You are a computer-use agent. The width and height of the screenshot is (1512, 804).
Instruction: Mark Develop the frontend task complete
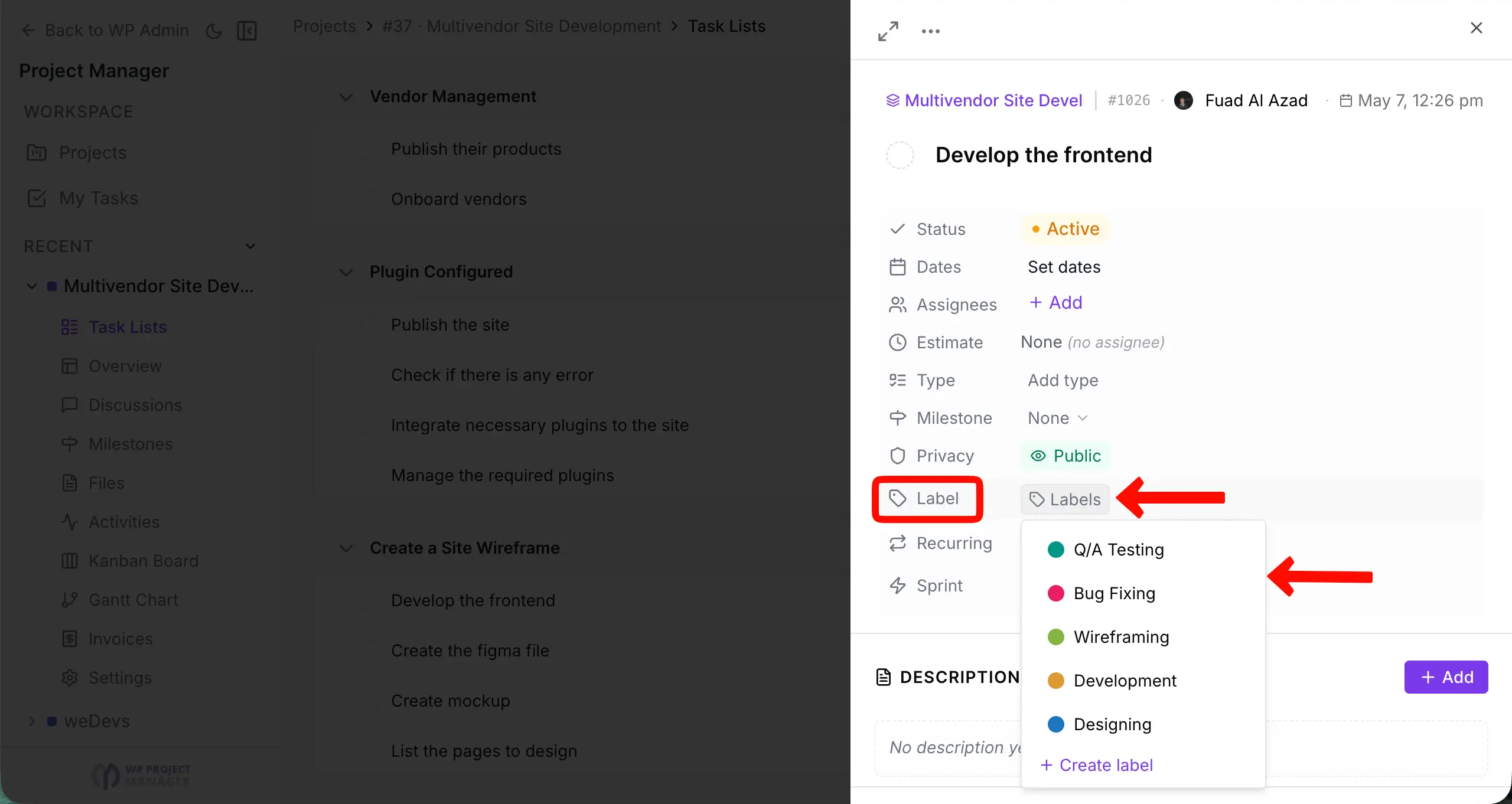(900, 155)
